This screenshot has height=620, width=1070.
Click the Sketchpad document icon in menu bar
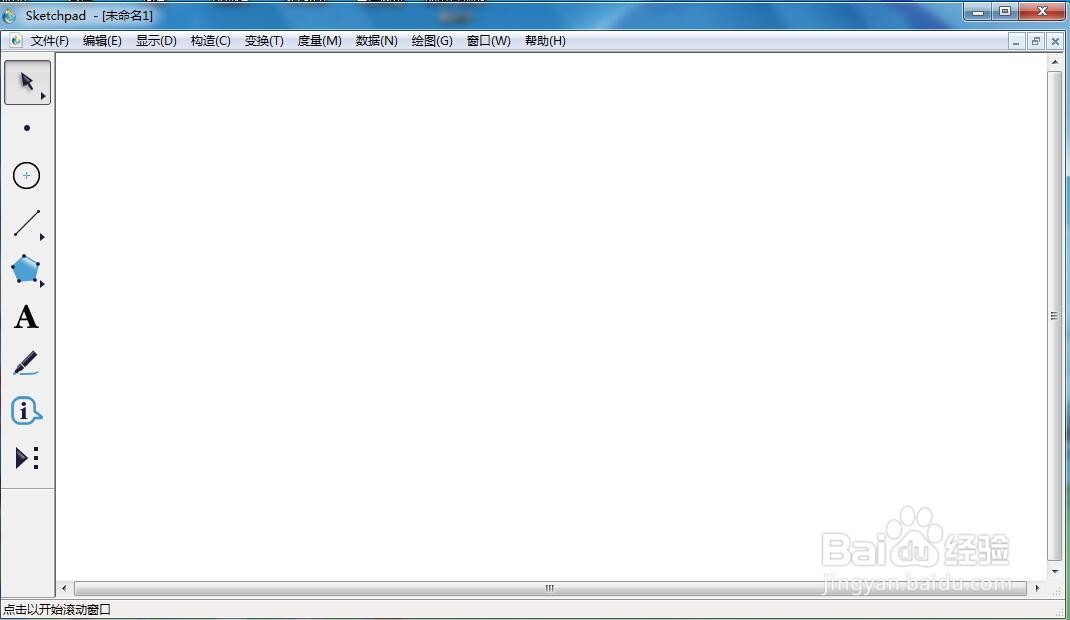pyautogui.click(x=16, y=41)
